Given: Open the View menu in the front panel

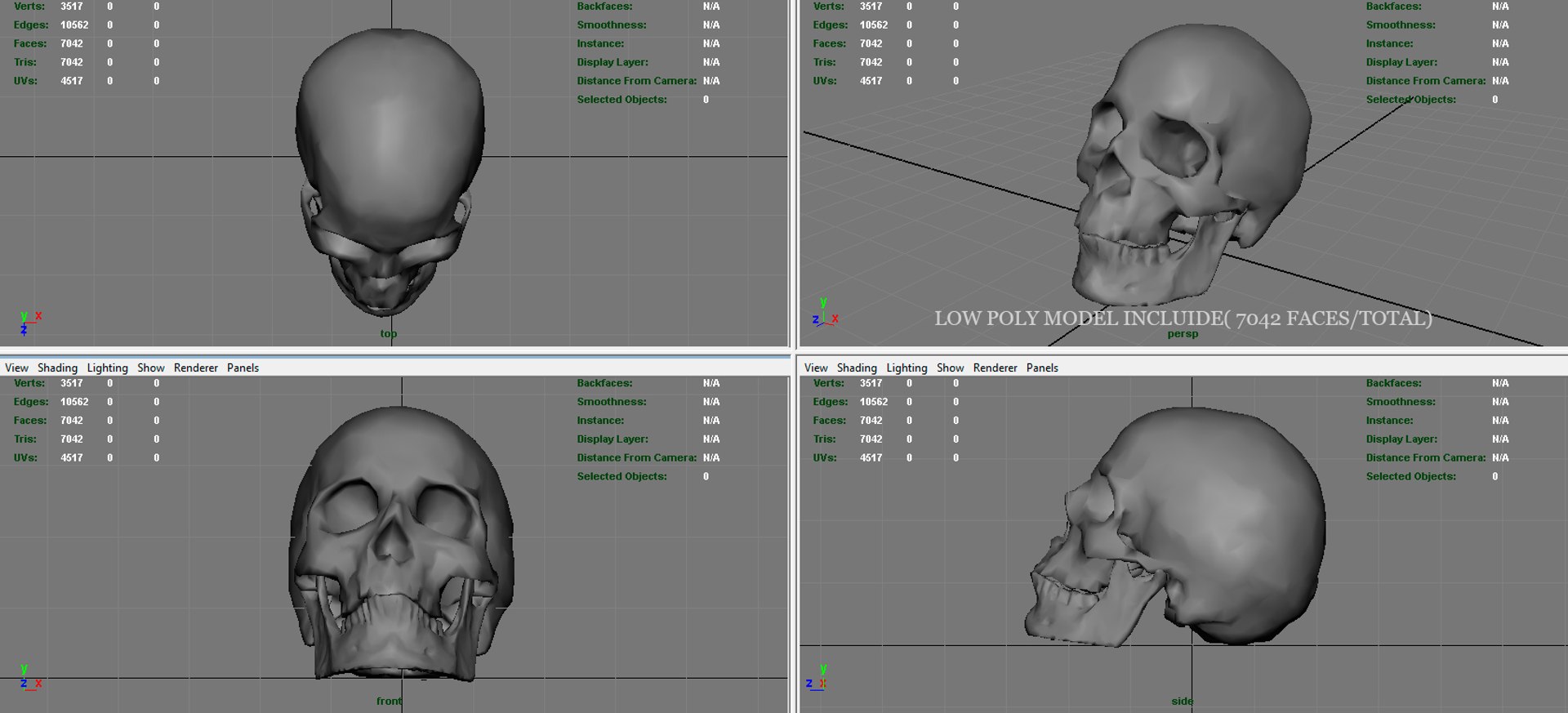Looking at the screenshot, I should coord(16,368).
